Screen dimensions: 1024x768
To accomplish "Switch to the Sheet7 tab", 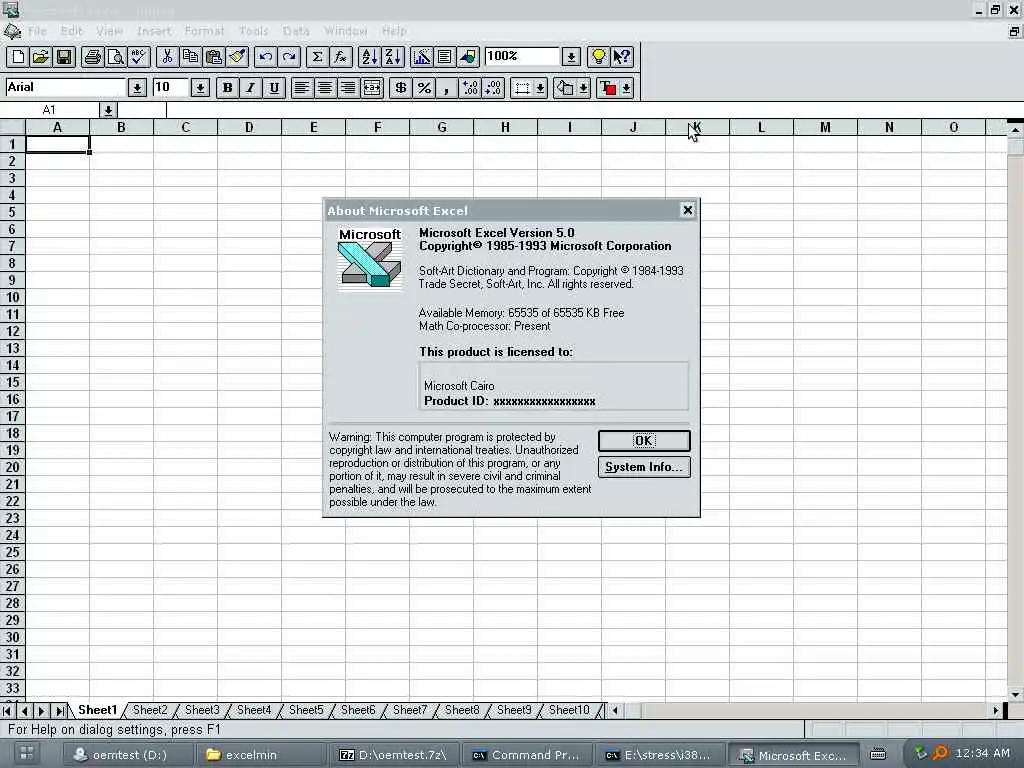I will click(409, 710).
